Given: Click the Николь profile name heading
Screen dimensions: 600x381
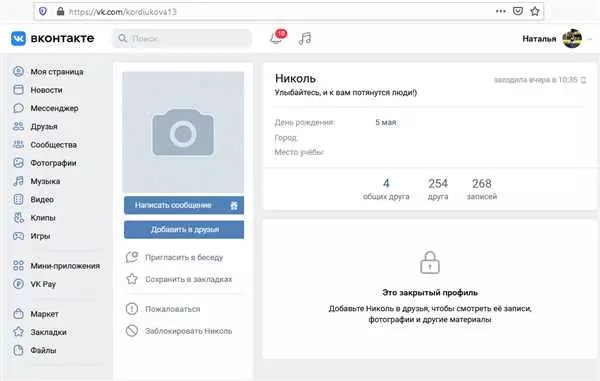Looking at the screenshot, I should coord(295,78).
